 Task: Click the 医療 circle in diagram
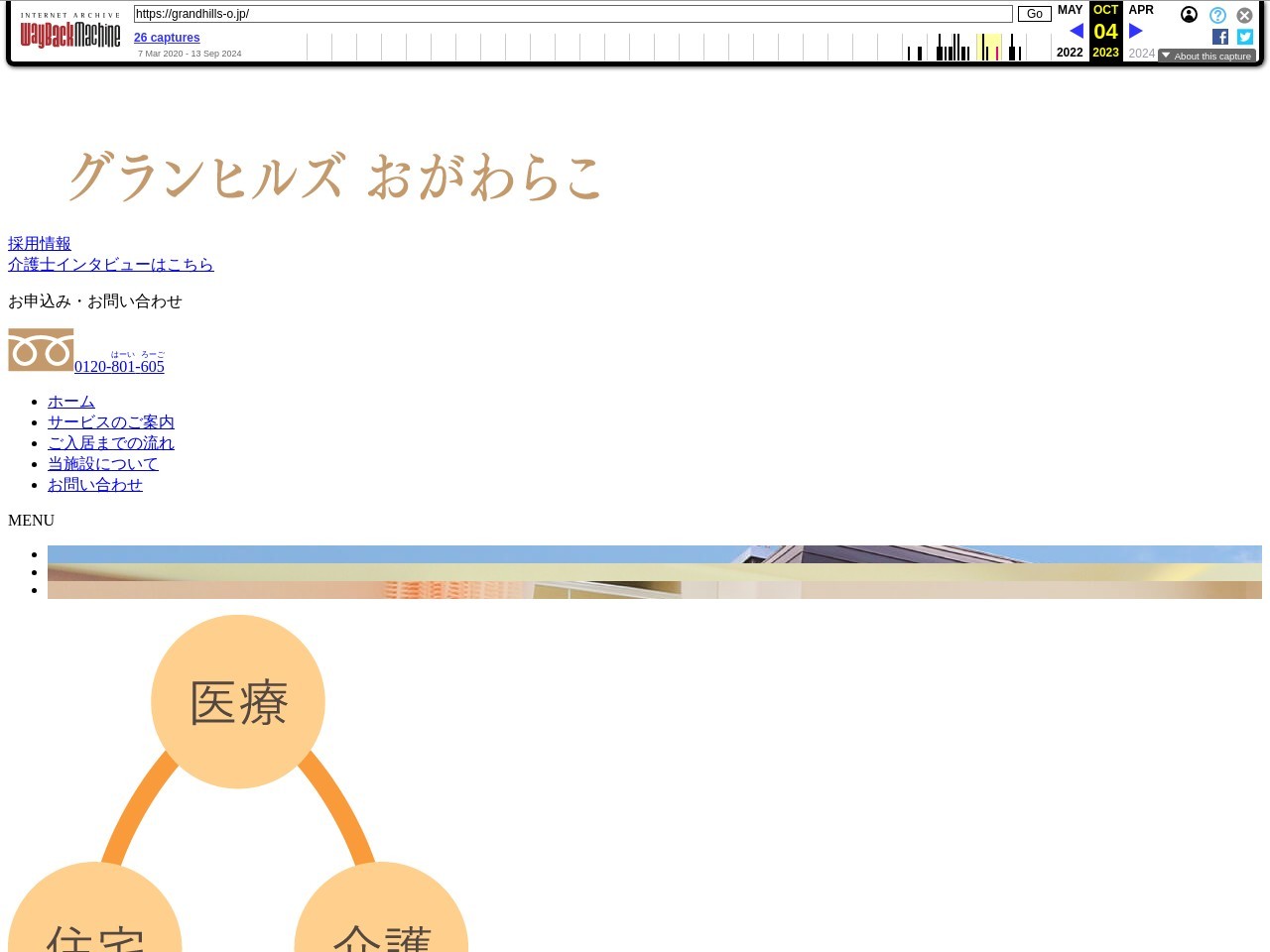(x=238, y=702)
